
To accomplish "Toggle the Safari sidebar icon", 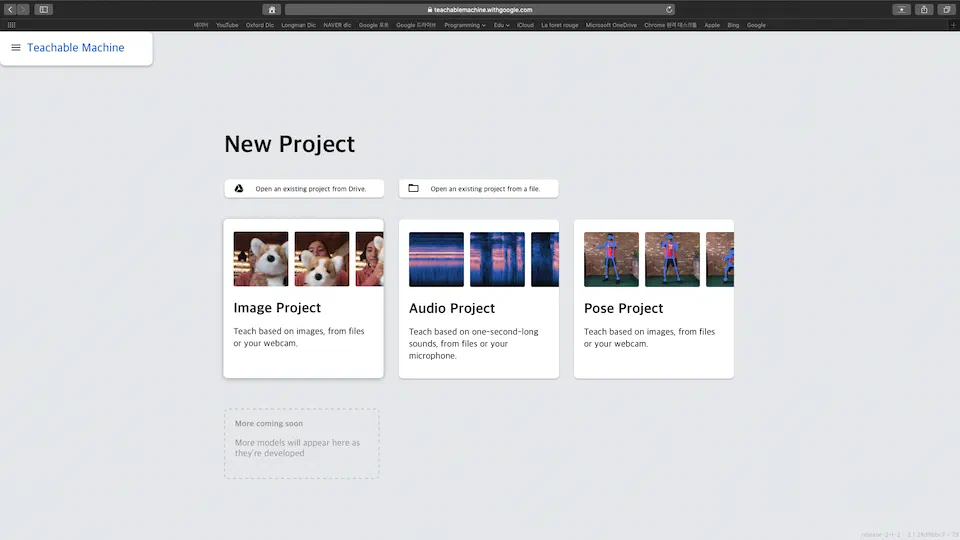I will [44, 9].
